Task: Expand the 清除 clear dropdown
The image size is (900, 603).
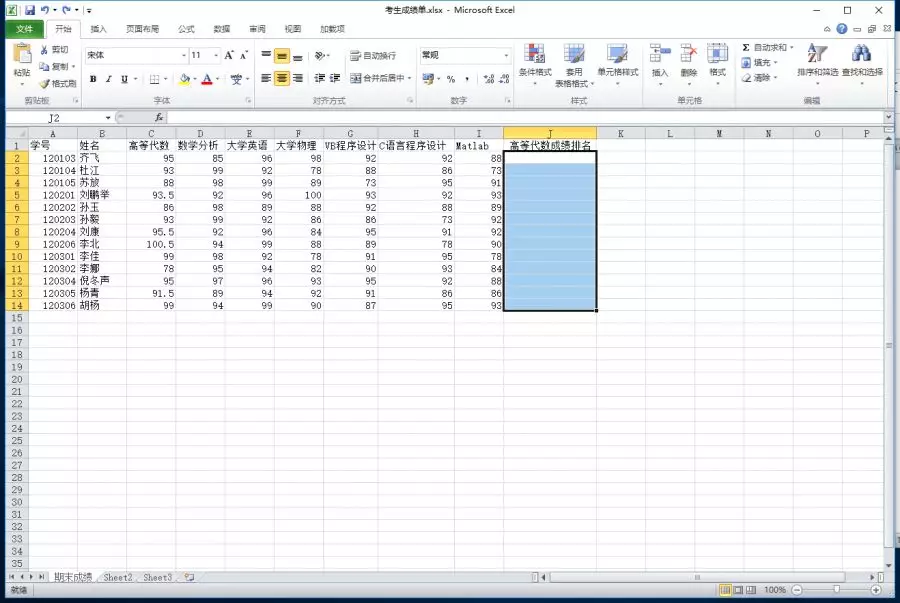Action: point(775,77)
